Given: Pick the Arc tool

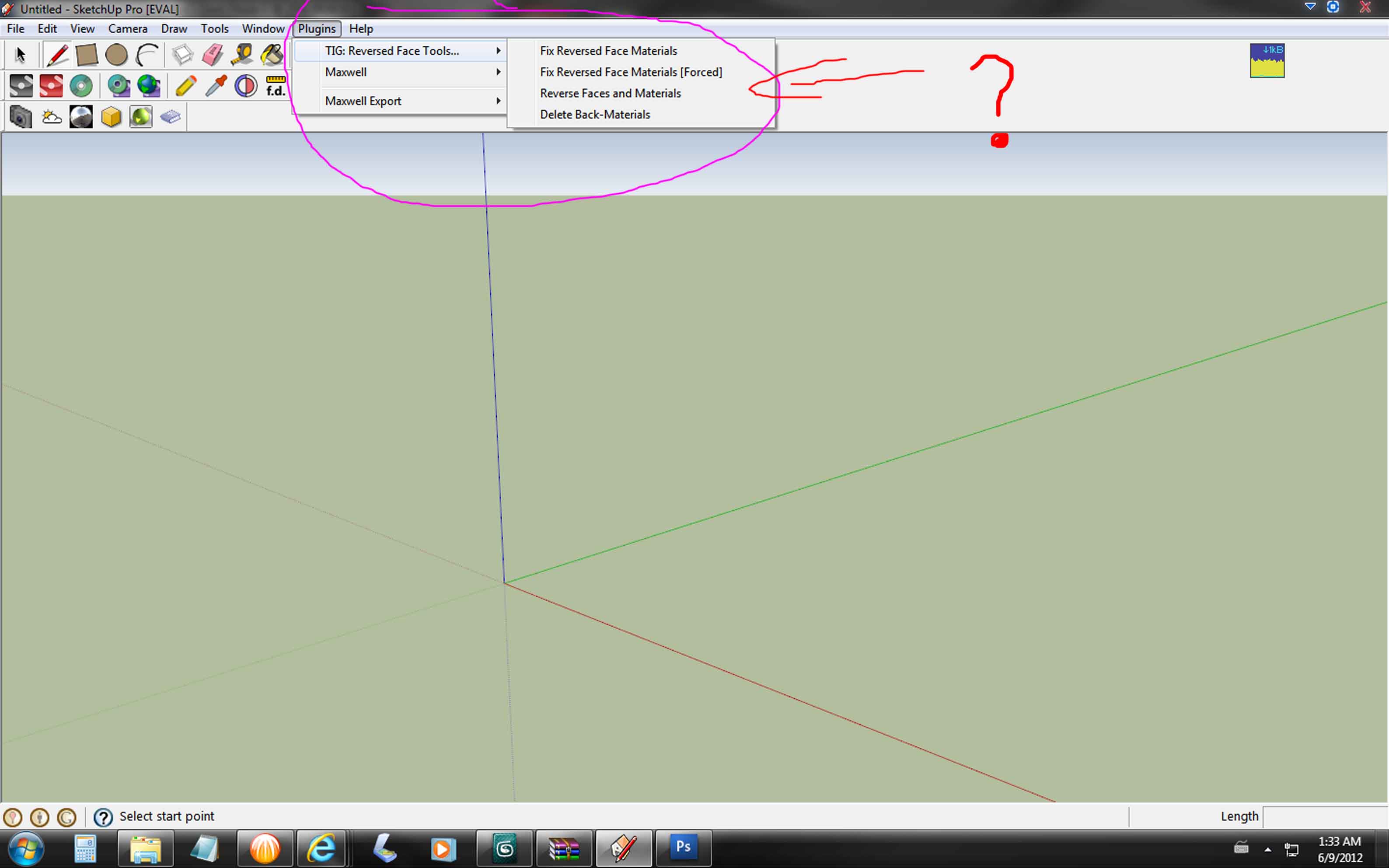Looking at the screenshot, I should click(x=147, y=55).
